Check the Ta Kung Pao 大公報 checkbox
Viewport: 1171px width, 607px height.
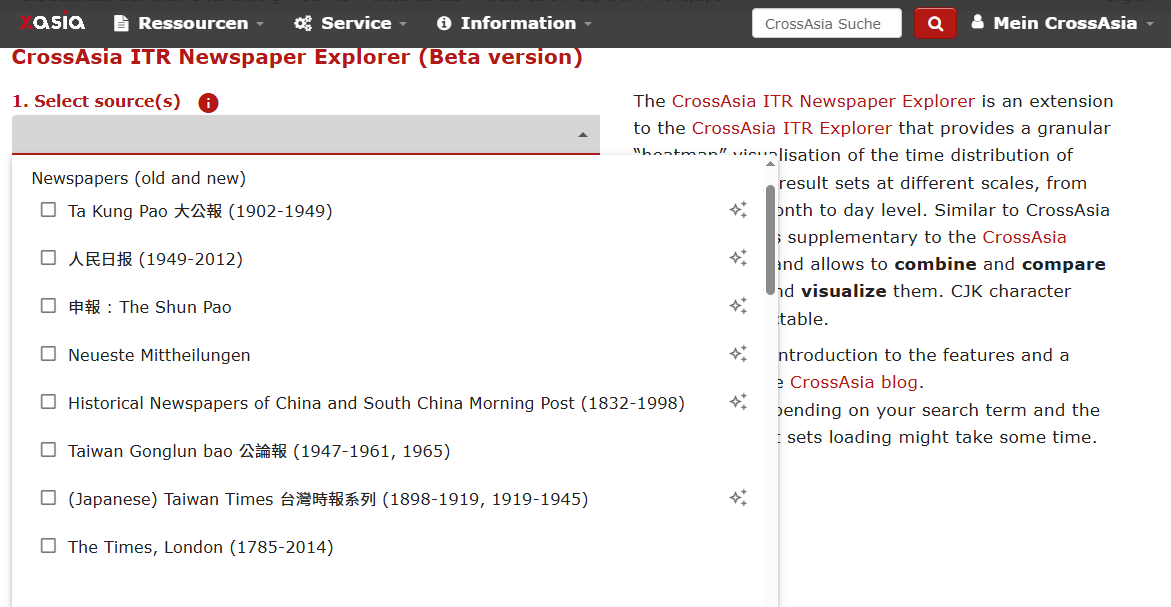(x=48, y=210)
